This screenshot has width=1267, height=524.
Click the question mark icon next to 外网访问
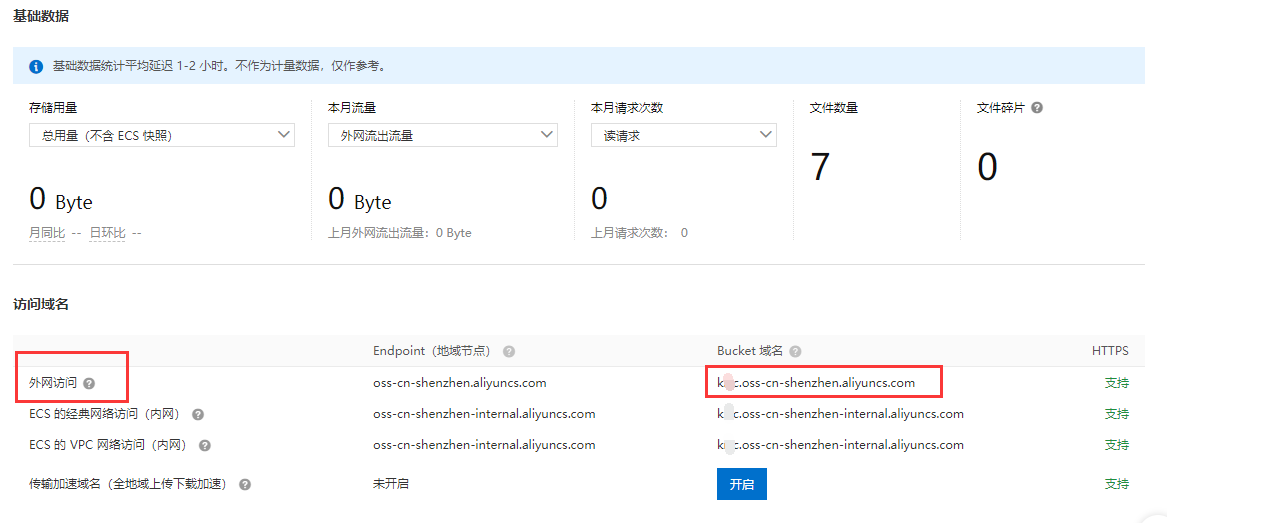(x=89, y=383)
